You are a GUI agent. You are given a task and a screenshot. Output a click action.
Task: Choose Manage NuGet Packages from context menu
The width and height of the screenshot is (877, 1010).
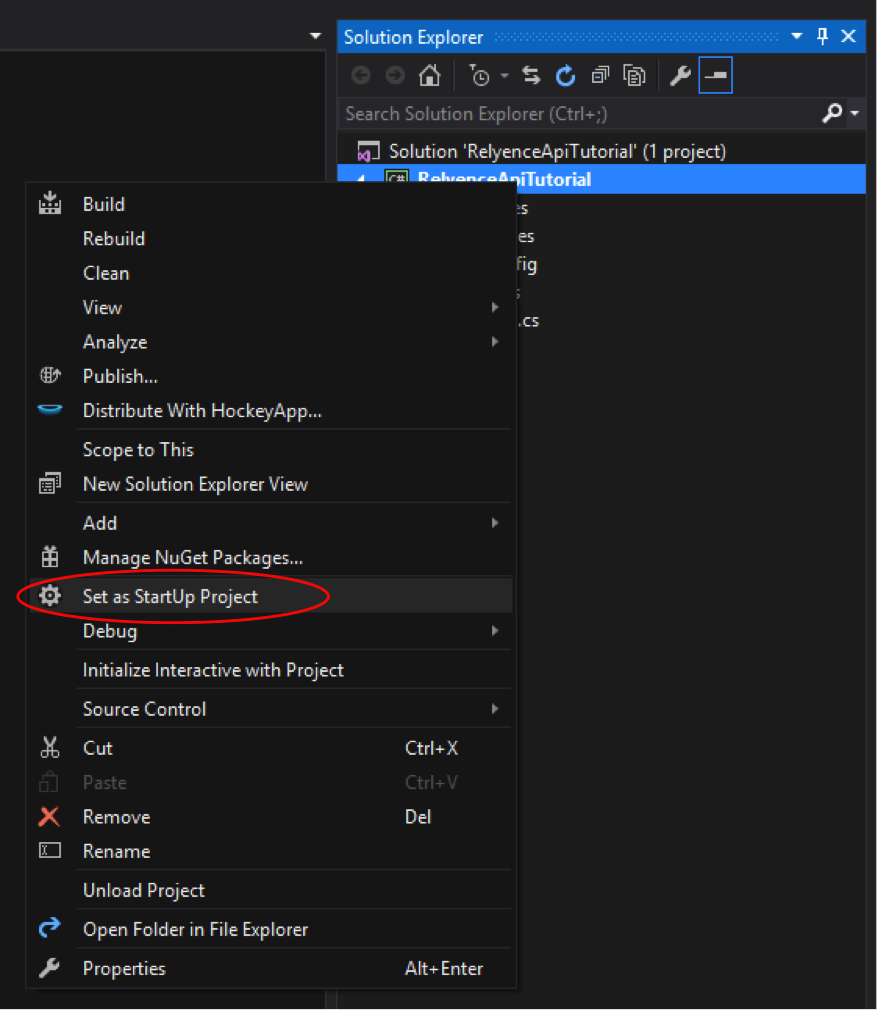tap(192, 557)
